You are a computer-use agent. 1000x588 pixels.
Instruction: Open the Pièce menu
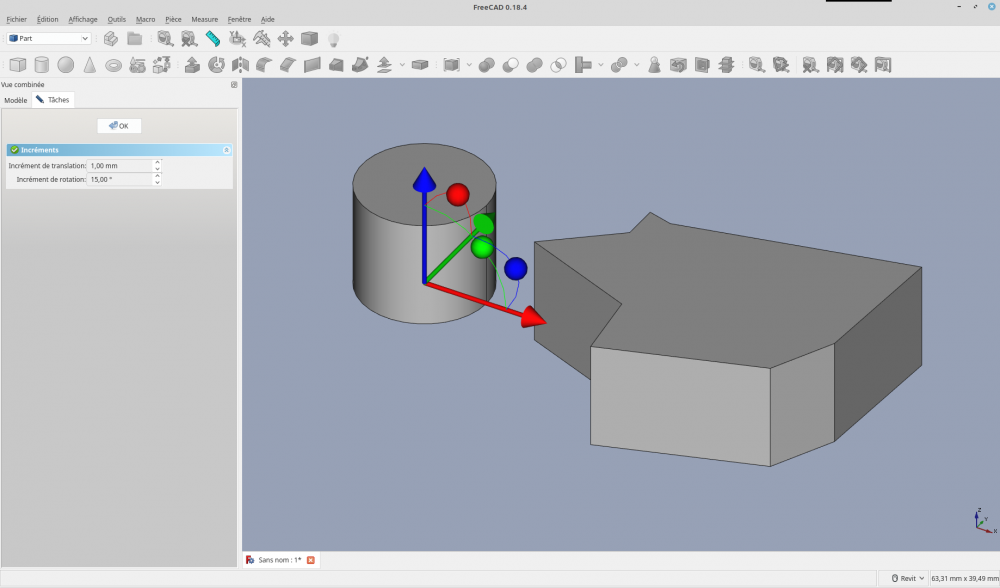pos(173,19)
